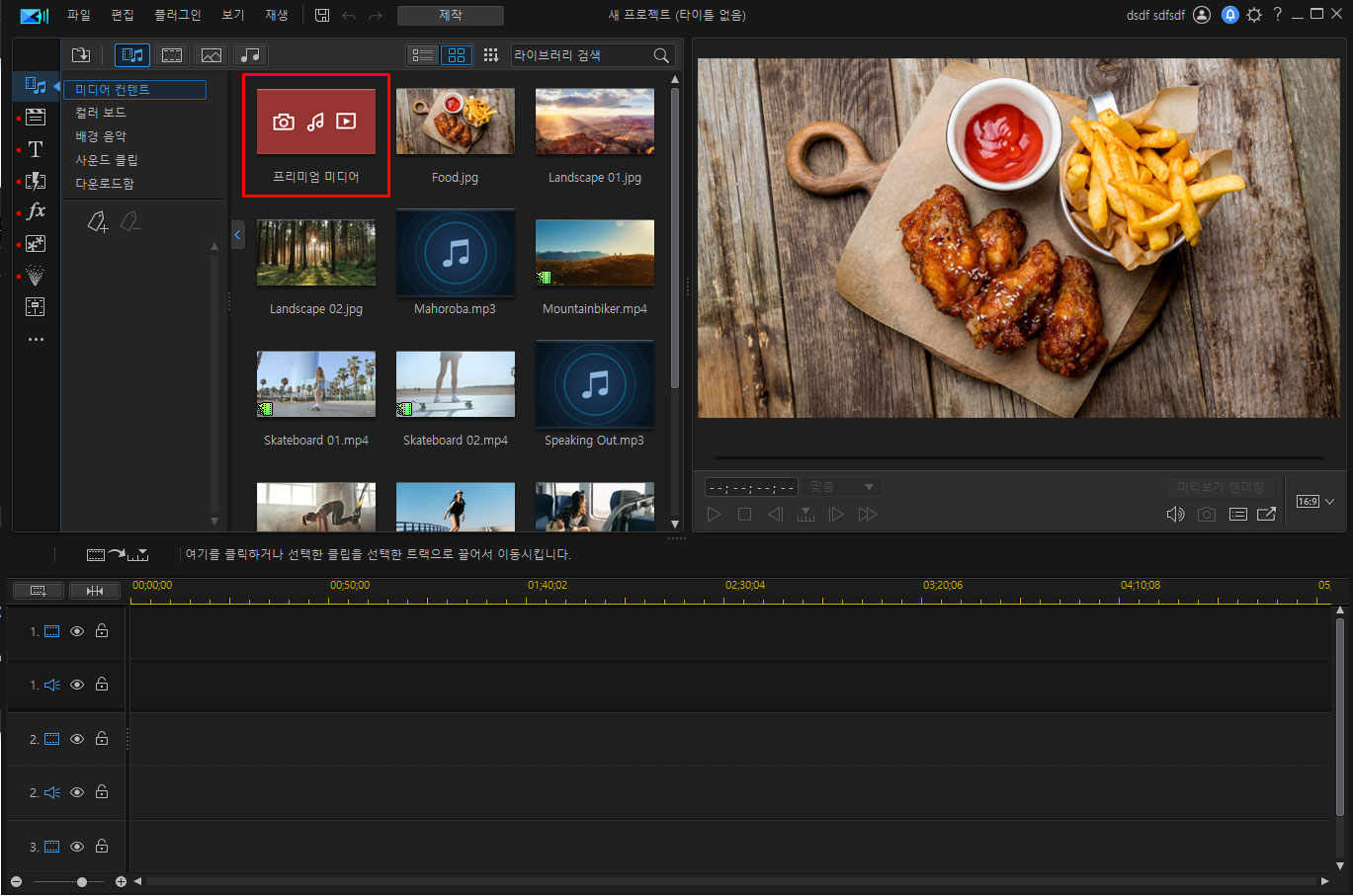Viewport: 1353px width, 896px height.
Task: Show only images in the library filter
Action: [x=211, y=55]
